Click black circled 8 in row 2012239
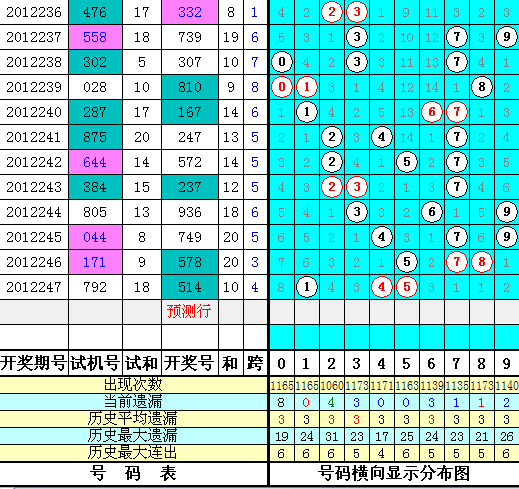The height and width of the screenshot is (489, 519). click(482, 87)
